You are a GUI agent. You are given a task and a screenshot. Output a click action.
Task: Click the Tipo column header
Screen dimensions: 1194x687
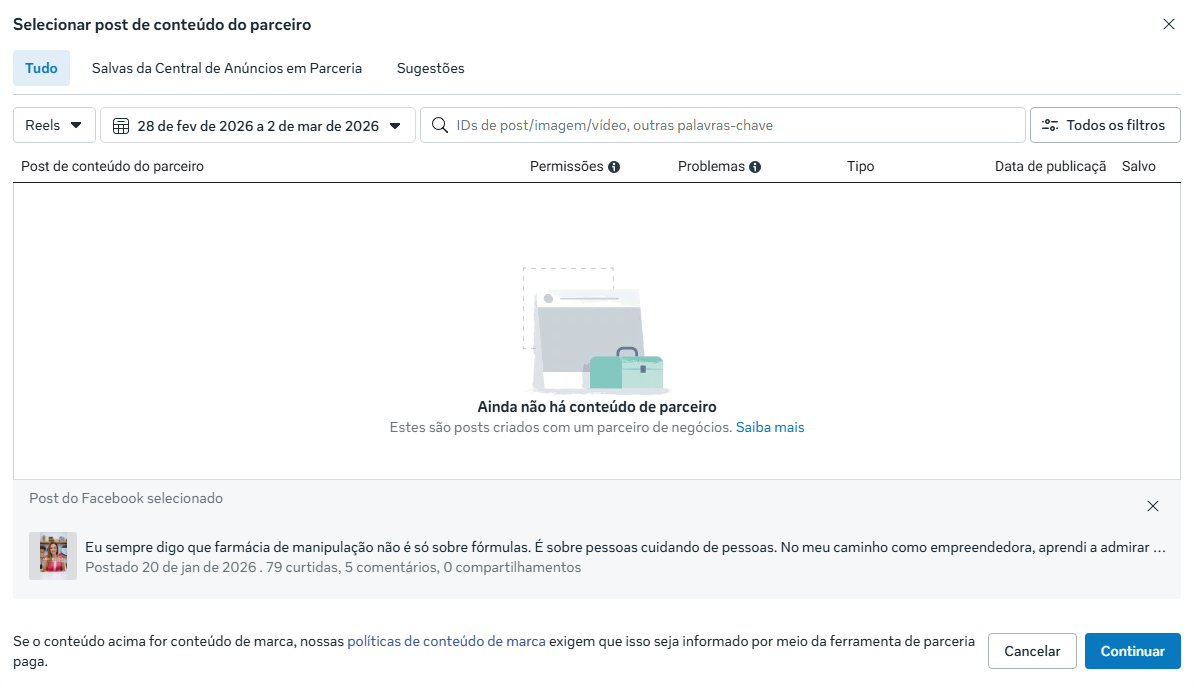tap(860, 166)
